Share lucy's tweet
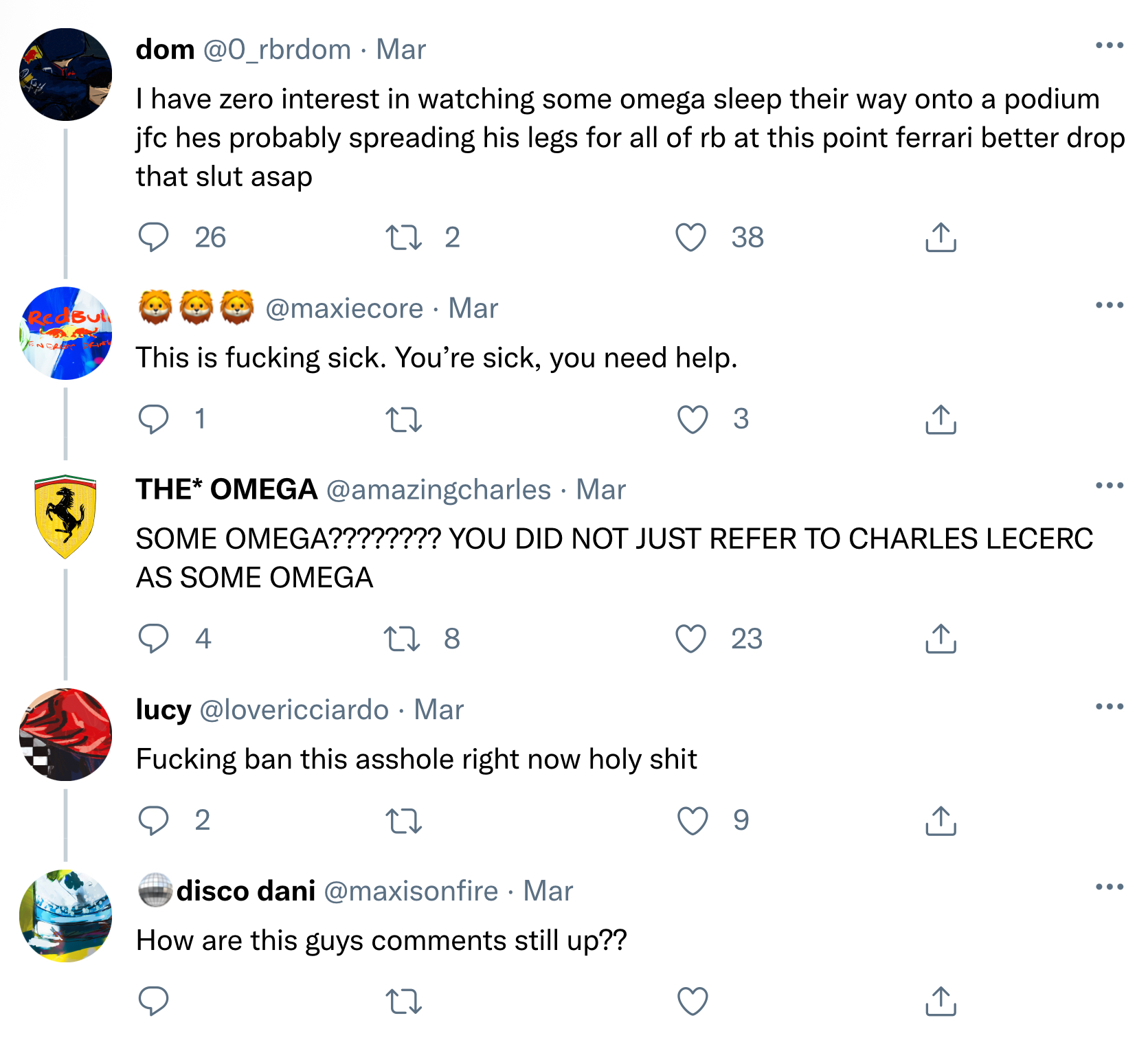This screenshot has width=1148, height=1064. point(941,820)
